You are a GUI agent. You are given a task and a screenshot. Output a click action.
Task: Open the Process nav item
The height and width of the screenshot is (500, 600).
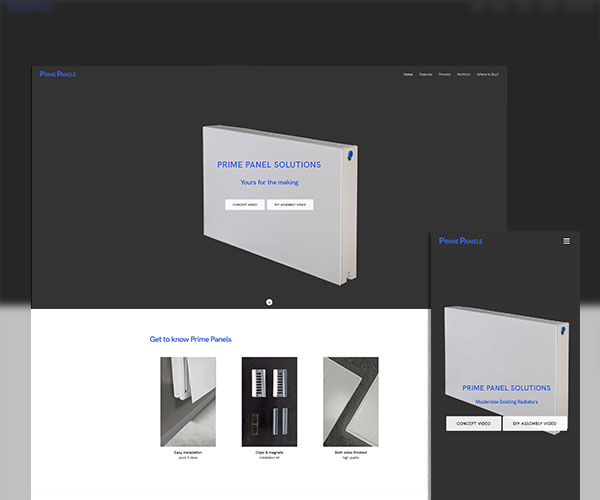point(444,74)
